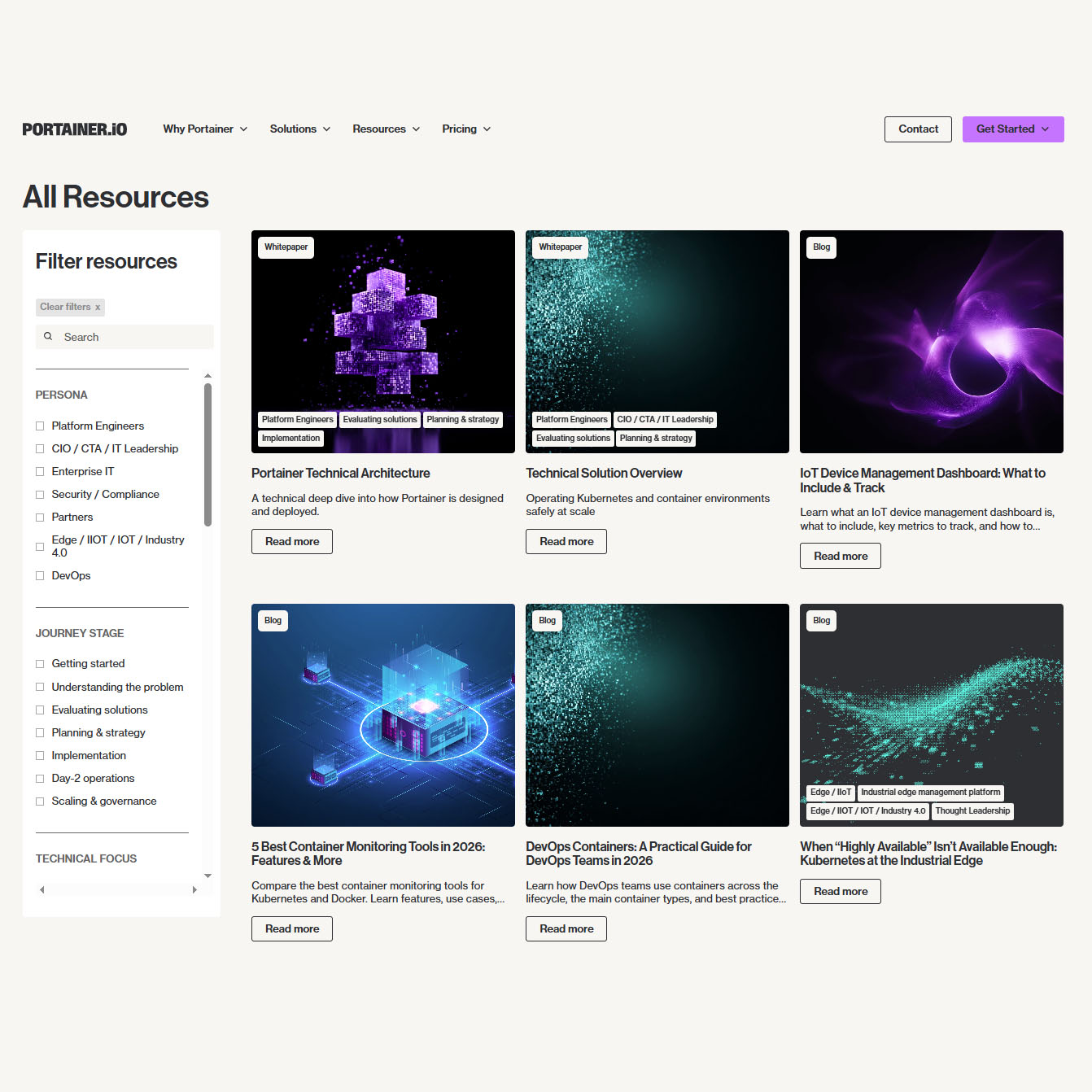The image size is (1092, 1092).
Task: Open IoT Device Management Dashboard title link
Action: pos(923,480)
